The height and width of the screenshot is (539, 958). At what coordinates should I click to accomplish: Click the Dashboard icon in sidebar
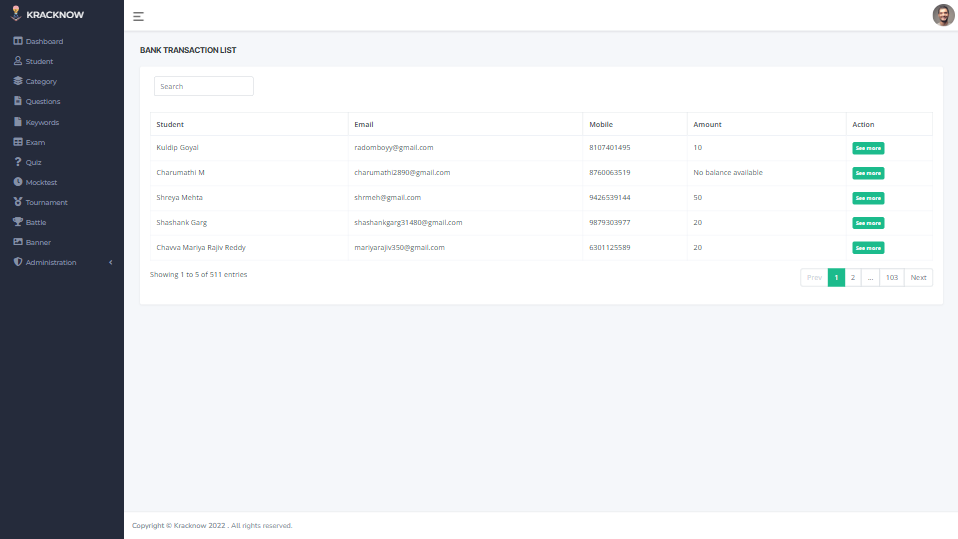point(18,41)
